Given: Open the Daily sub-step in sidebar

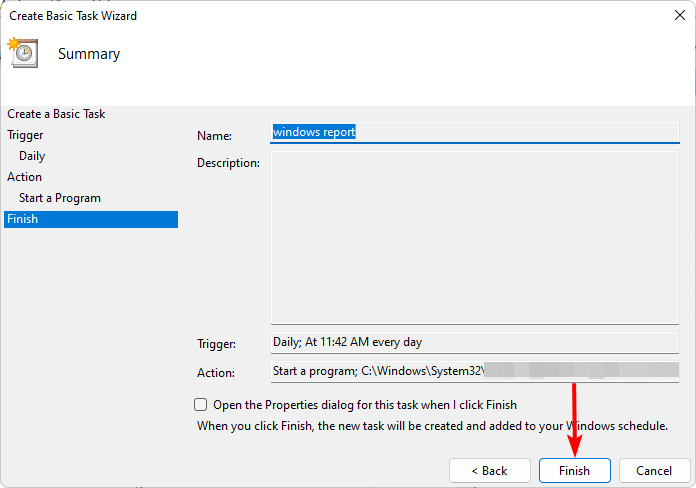Looking at the screenshot, I should coord(32,156).
